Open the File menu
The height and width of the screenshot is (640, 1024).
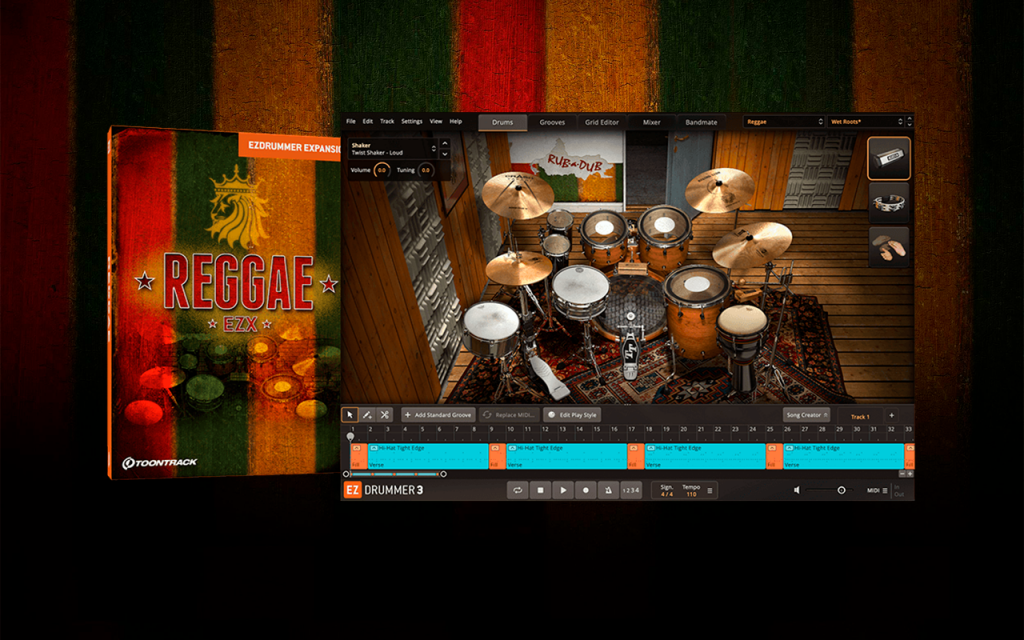click(x=351, y=121)
